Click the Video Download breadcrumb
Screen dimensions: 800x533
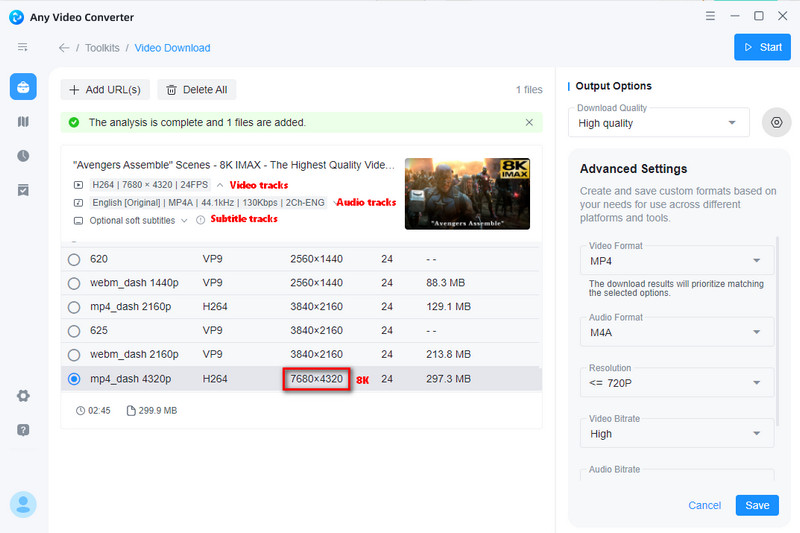(x=172, y=48)
